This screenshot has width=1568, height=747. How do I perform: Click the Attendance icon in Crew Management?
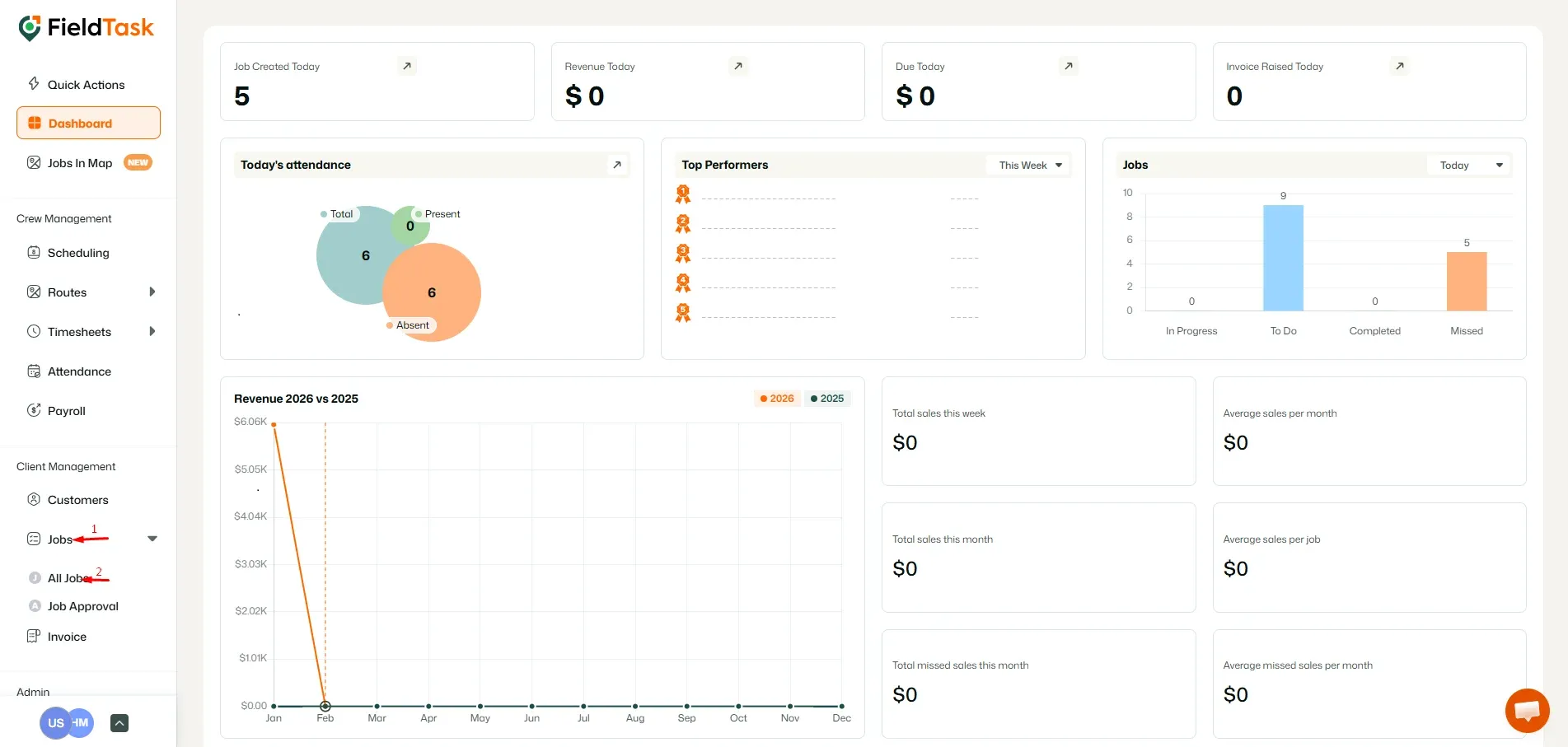[x=33, y=371]
